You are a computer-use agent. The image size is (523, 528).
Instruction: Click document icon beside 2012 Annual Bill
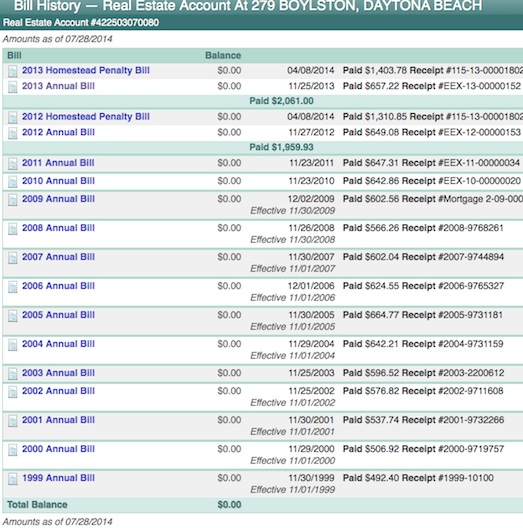[13, 133]
